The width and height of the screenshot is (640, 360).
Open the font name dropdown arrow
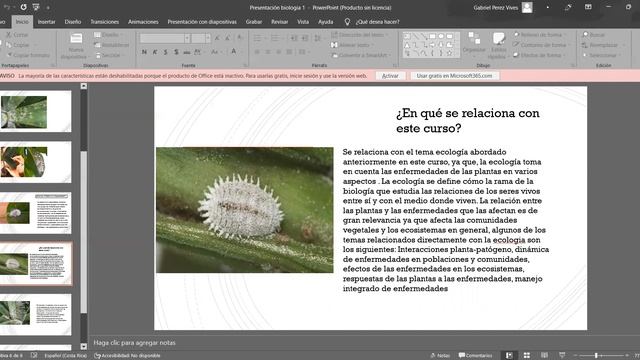tap(187, 38)
